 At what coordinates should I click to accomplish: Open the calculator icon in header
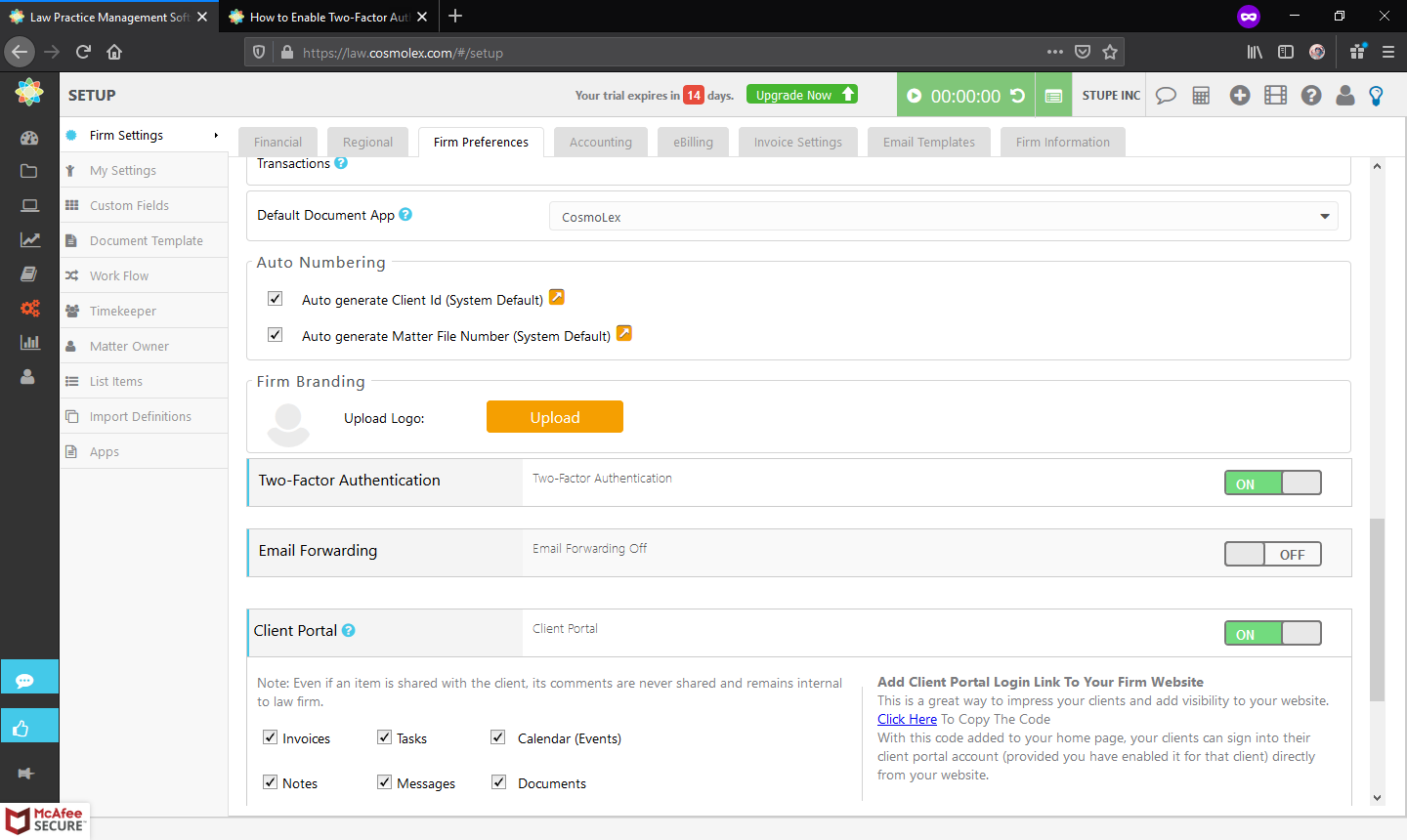[1201, 96]
